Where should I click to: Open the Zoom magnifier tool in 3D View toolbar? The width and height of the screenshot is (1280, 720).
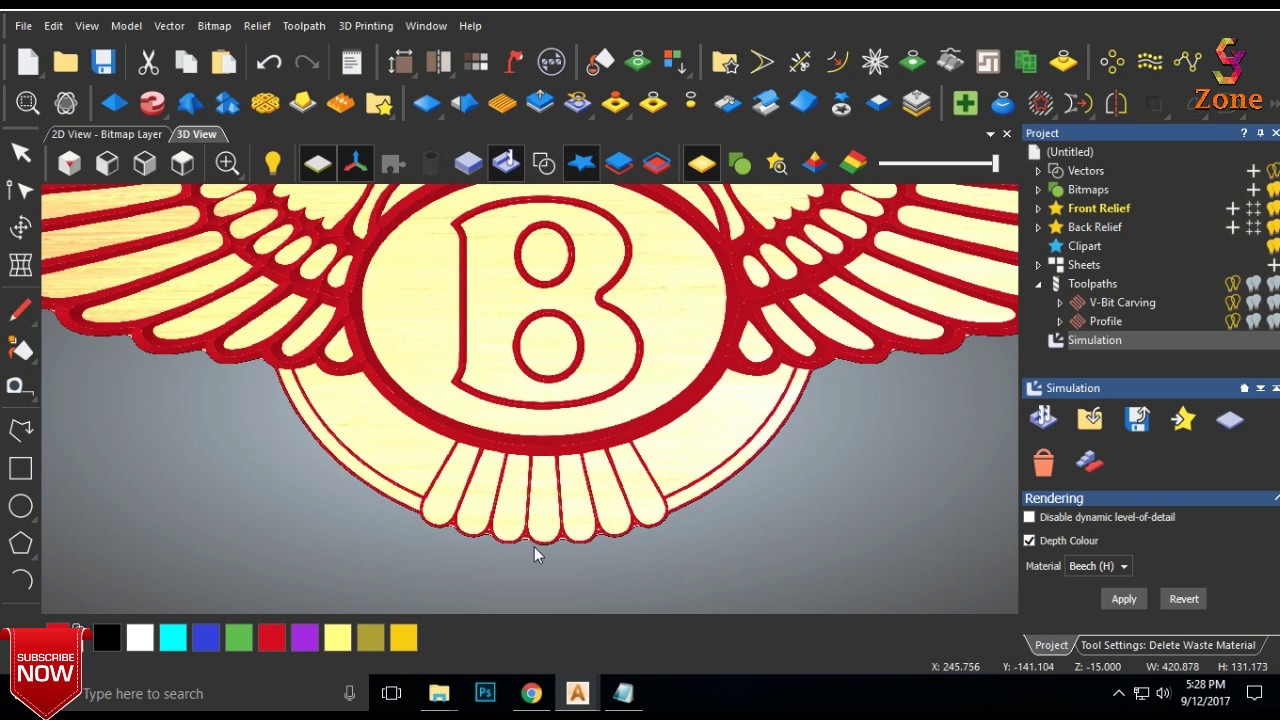pos(227,163)
